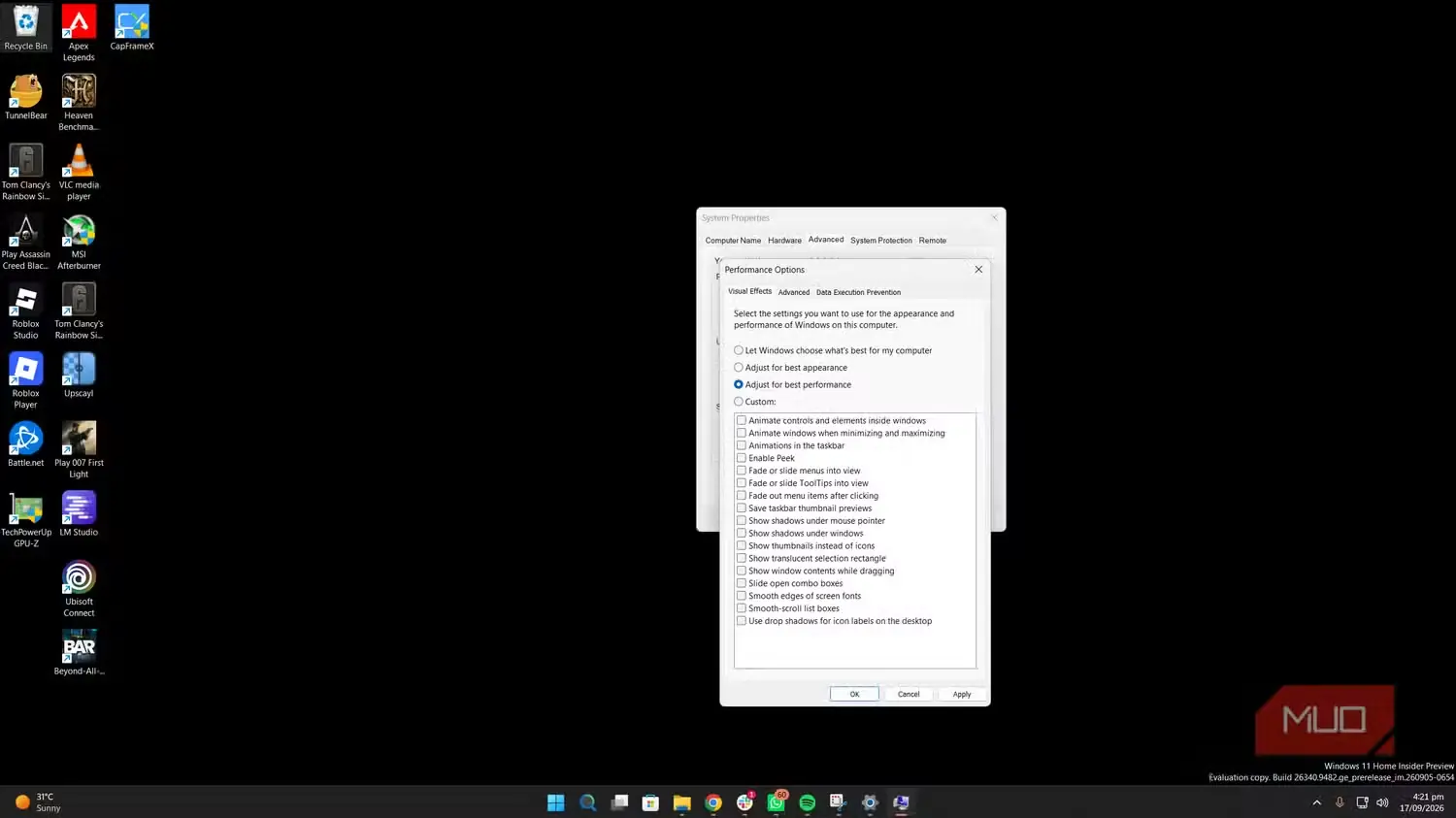Open Spotify from the taskbar
The height and width of the screenshot is (818, 1456).
point(808,802)
